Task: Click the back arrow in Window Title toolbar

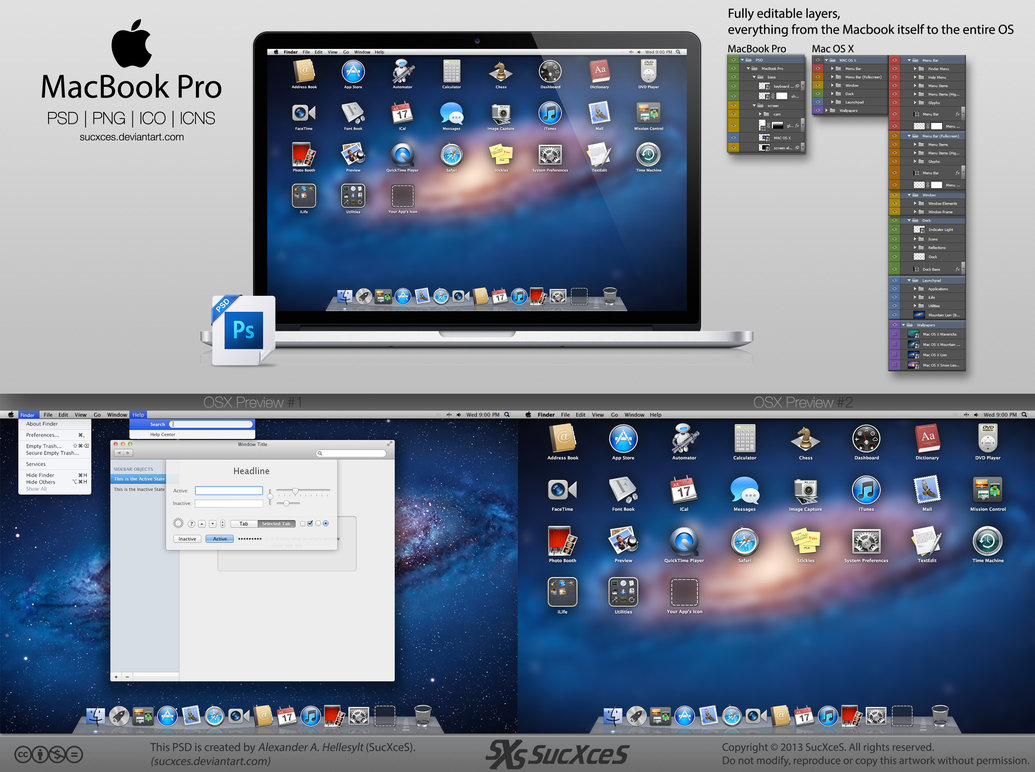Action: [x=119, y=453]
